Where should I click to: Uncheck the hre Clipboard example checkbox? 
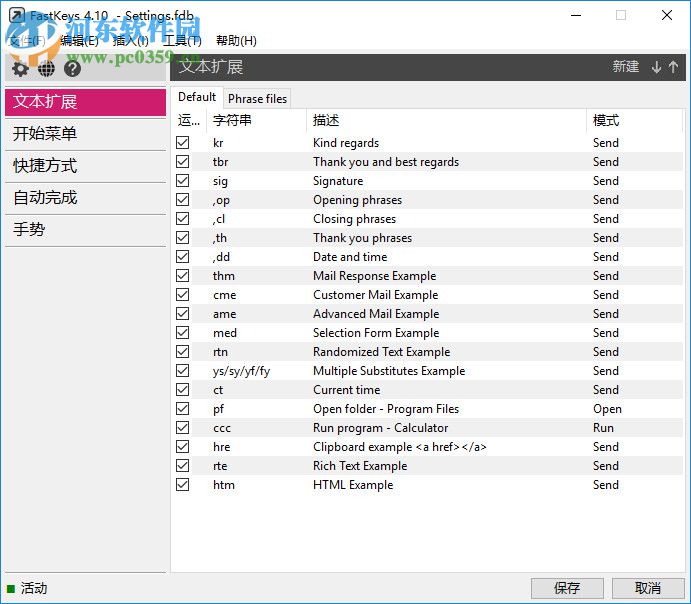click(x=182, y=447)
